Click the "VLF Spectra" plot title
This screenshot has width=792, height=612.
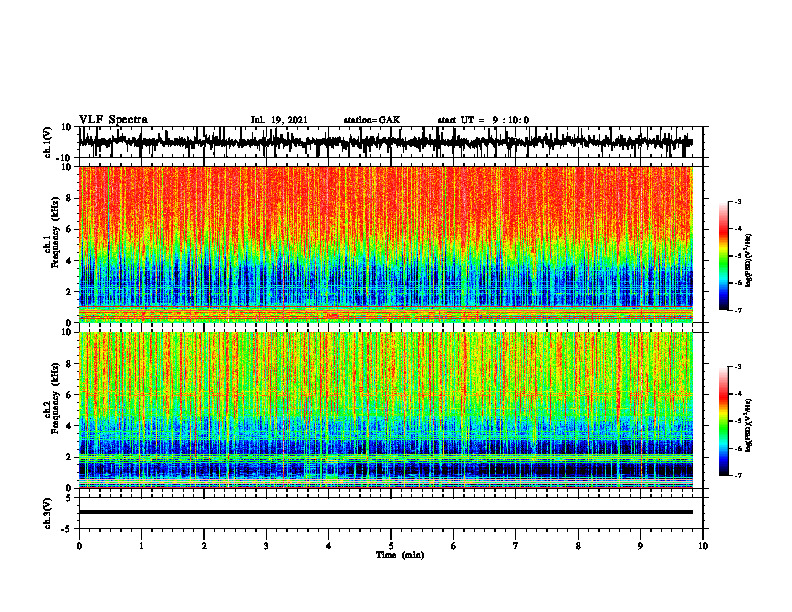(x=113, y=119)
